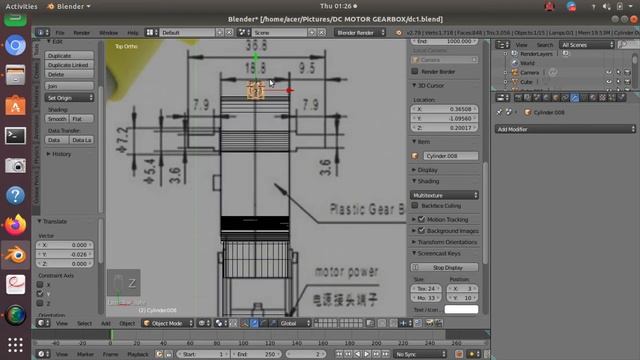640x360 pixels.
Task: Open the World properties tab icon
Action: [x=546, y=98]
